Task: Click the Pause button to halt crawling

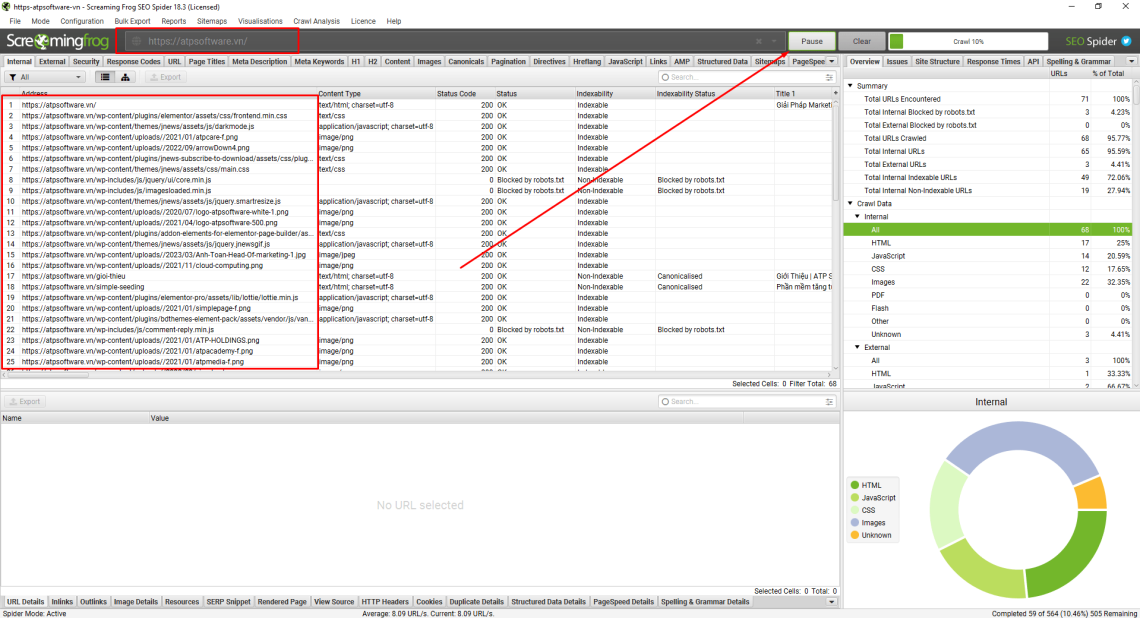Action: [811, 41]
